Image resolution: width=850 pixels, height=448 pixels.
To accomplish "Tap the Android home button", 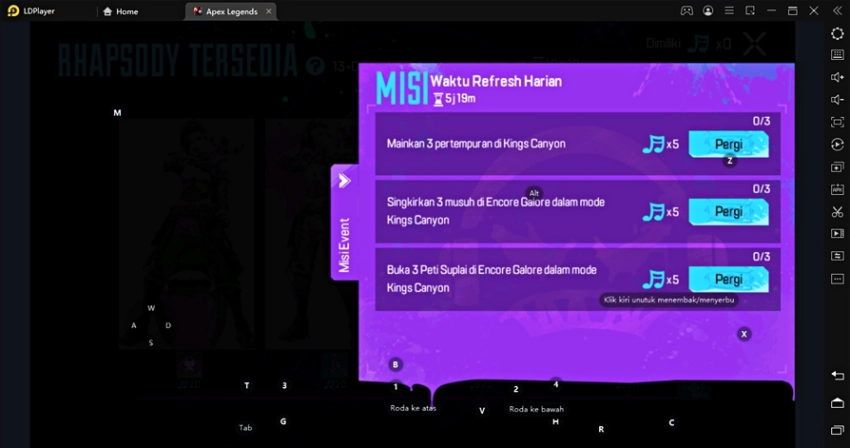I will coord(837,402).
